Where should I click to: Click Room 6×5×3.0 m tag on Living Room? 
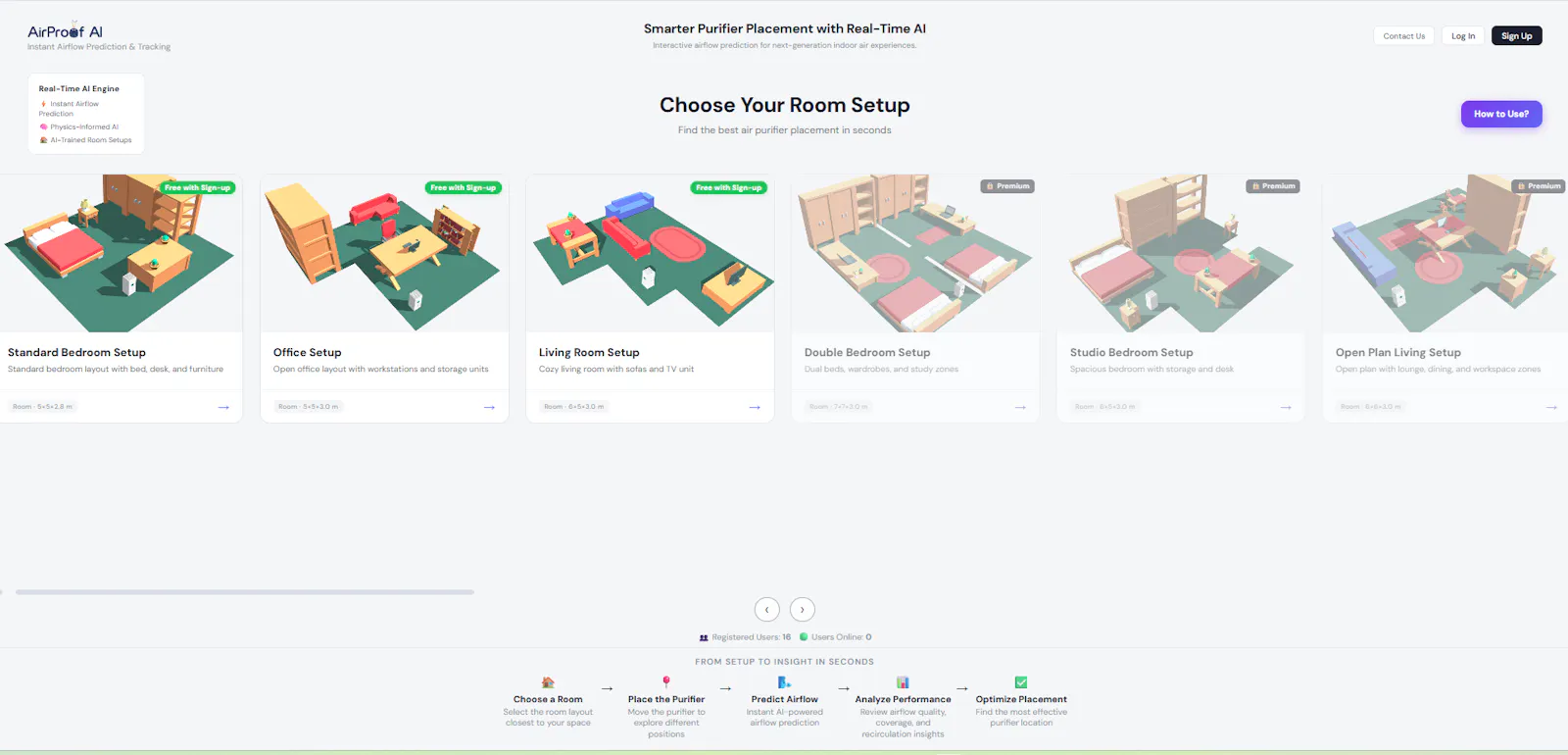click(x=573, y=407)
